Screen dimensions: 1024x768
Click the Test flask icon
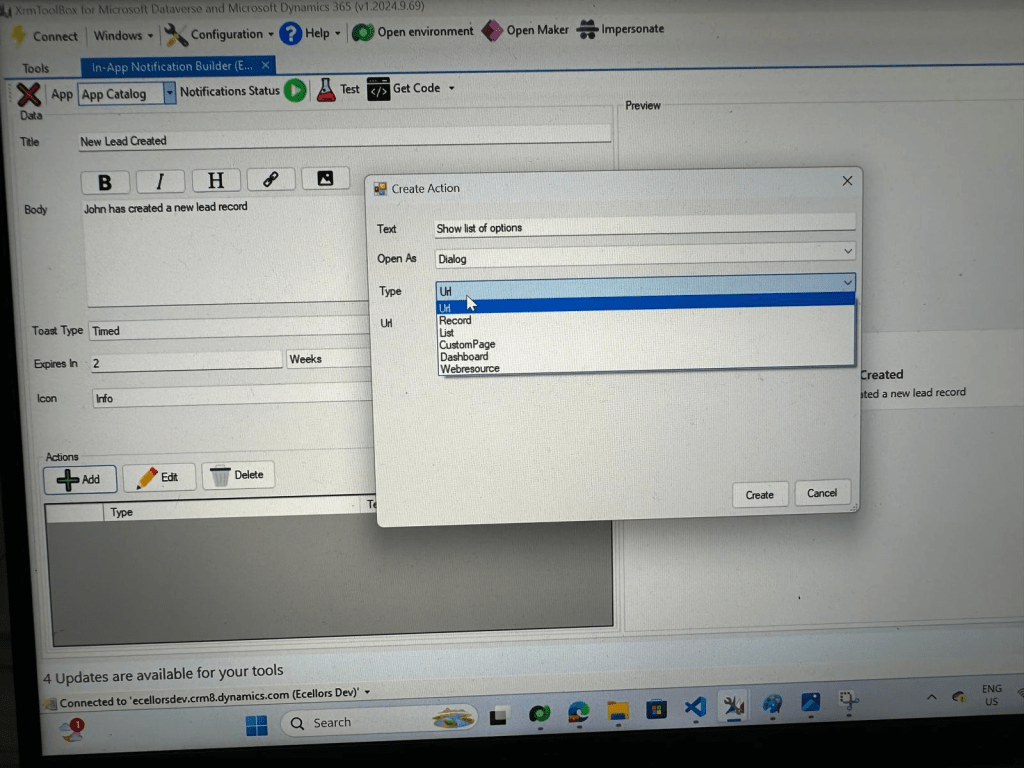326,90
